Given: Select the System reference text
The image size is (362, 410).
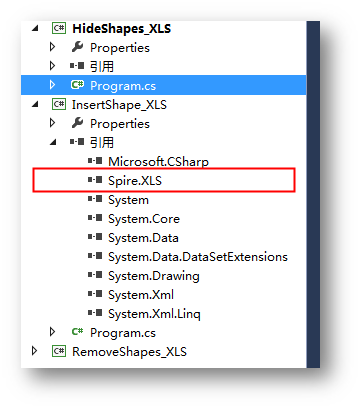Looking at the screenshot, I should tap(128, 200).
